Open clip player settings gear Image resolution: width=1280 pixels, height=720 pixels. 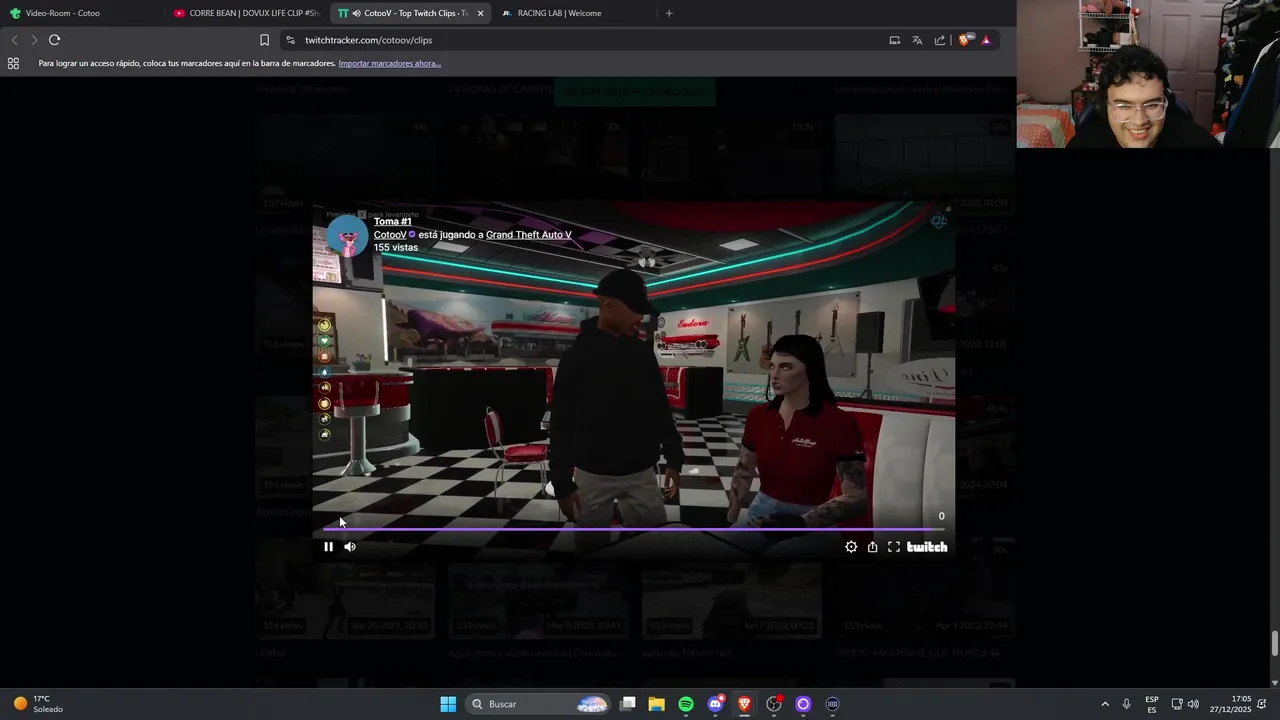click(x=851, y=547)
